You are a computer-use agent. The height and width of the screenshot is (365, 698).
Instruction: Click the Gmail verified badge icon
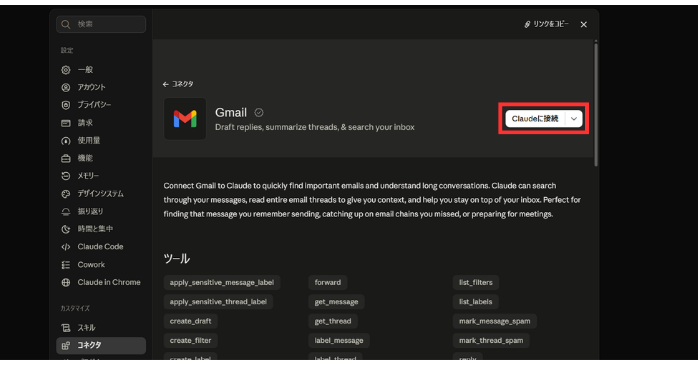[259, 113]
